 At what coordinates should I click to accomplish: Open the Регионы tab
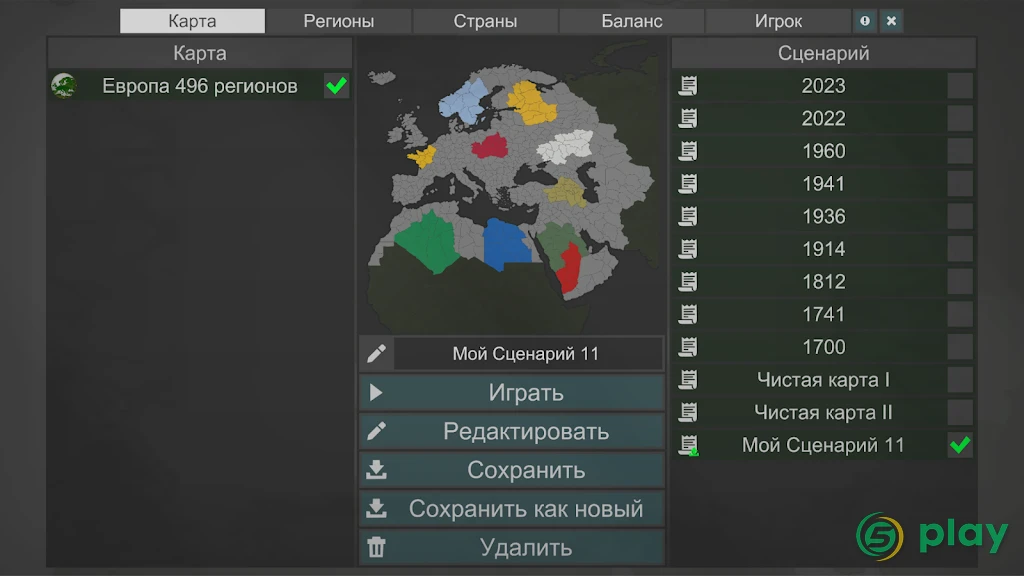[x=338, y=21]
